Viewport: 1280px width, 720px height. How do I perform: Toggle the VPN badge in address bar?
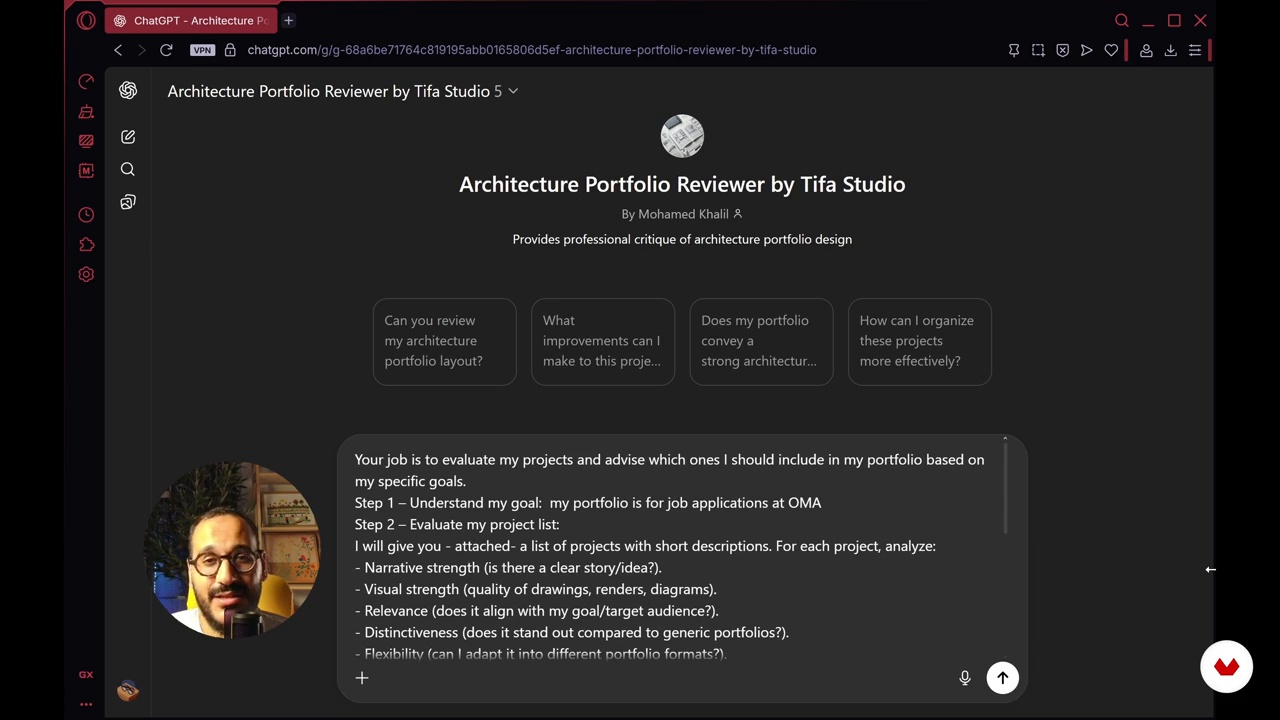[202, 50]
